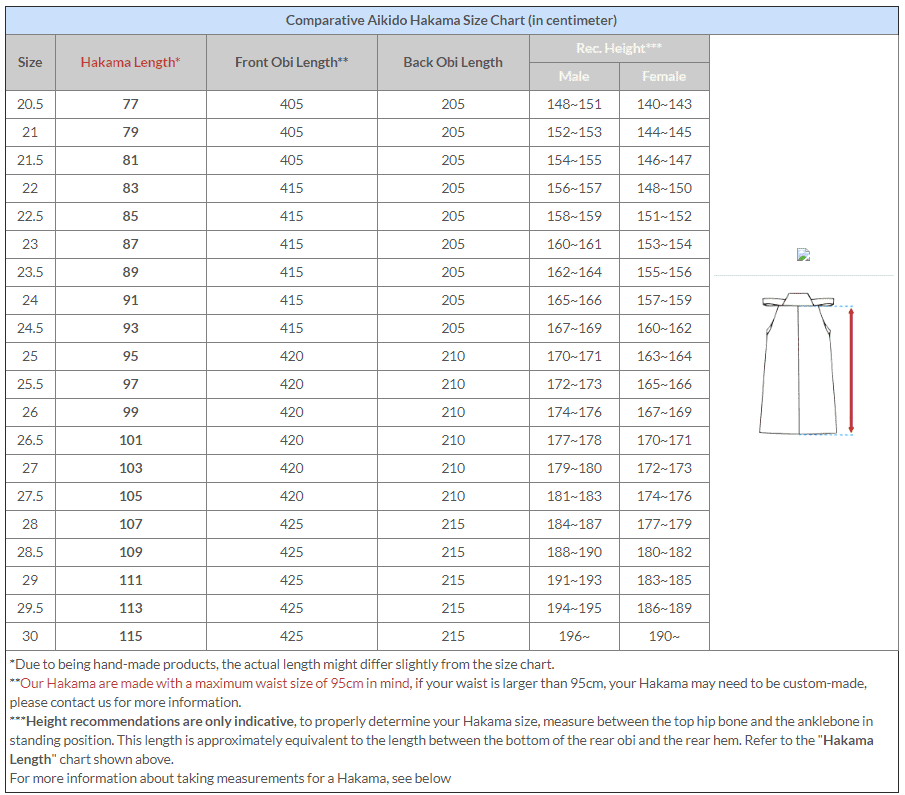Select hakama length 95 for size 25

click(x=131, y=356)
